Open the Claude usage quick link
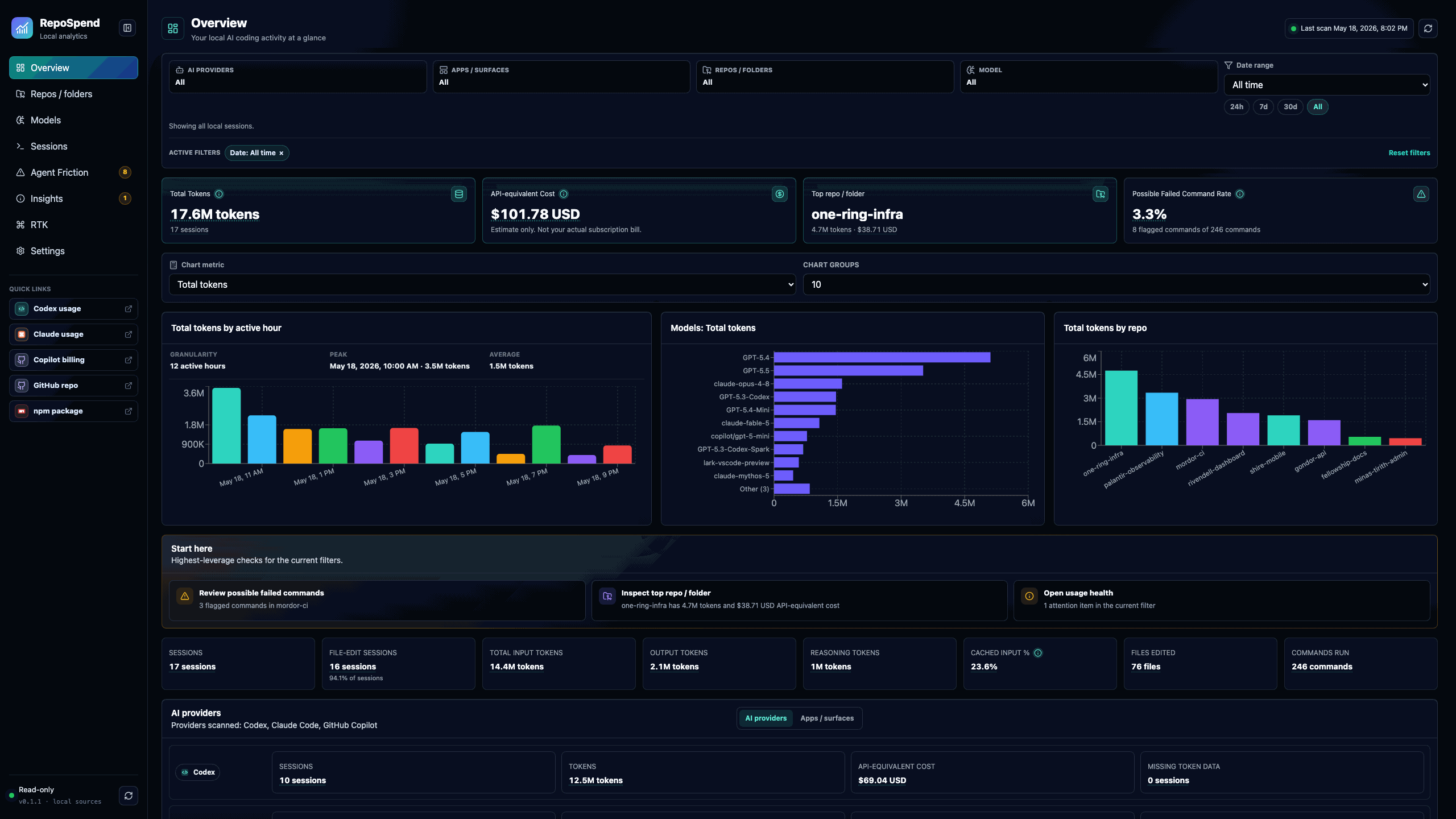Image resolution: width=1456 pixels, height=819 pixels. click(x=73, y=334)
